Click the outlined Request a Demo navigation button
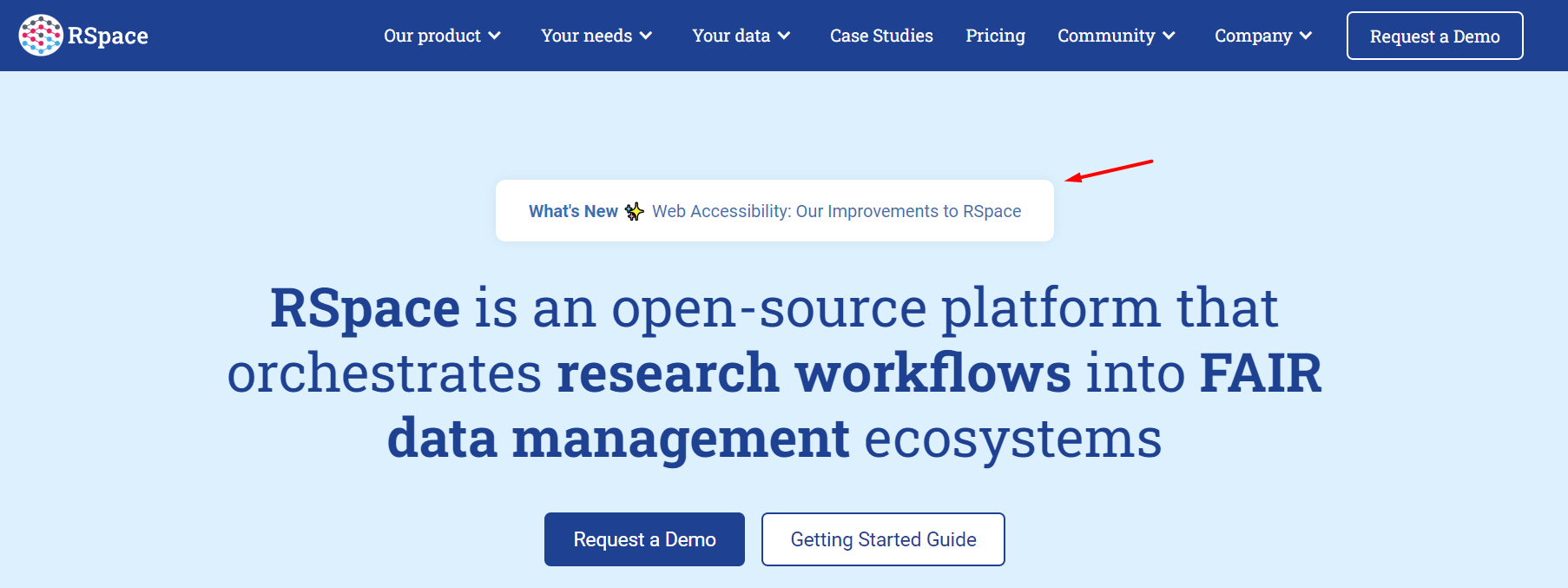Screen dimensions: 1568x588 tap(1434, 36)
